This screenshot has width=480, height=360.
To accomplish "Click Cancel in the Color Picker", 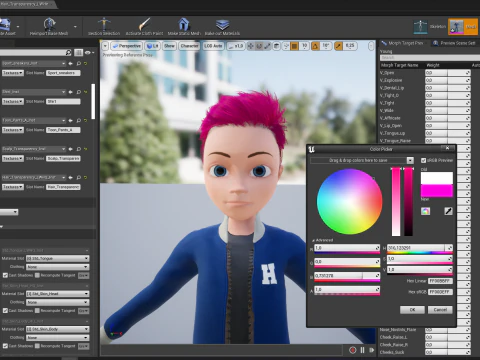I will click(x=440, y=310).
